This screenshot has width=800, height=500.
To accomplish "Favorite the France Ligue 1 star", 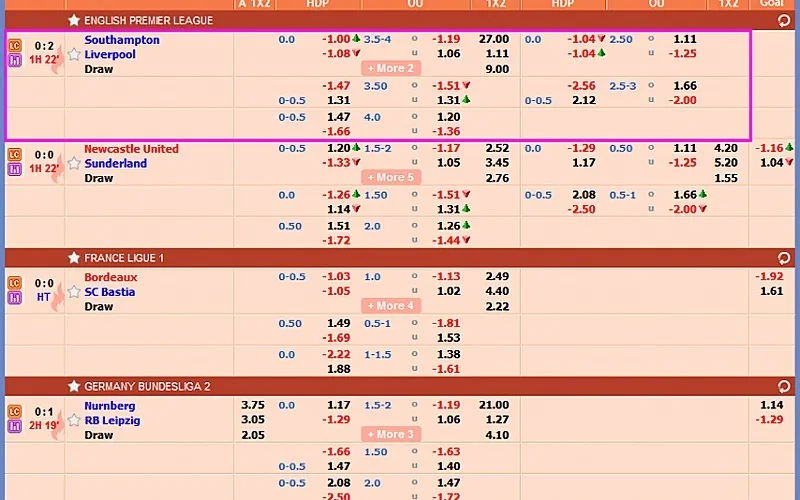I will pos(74,258).
